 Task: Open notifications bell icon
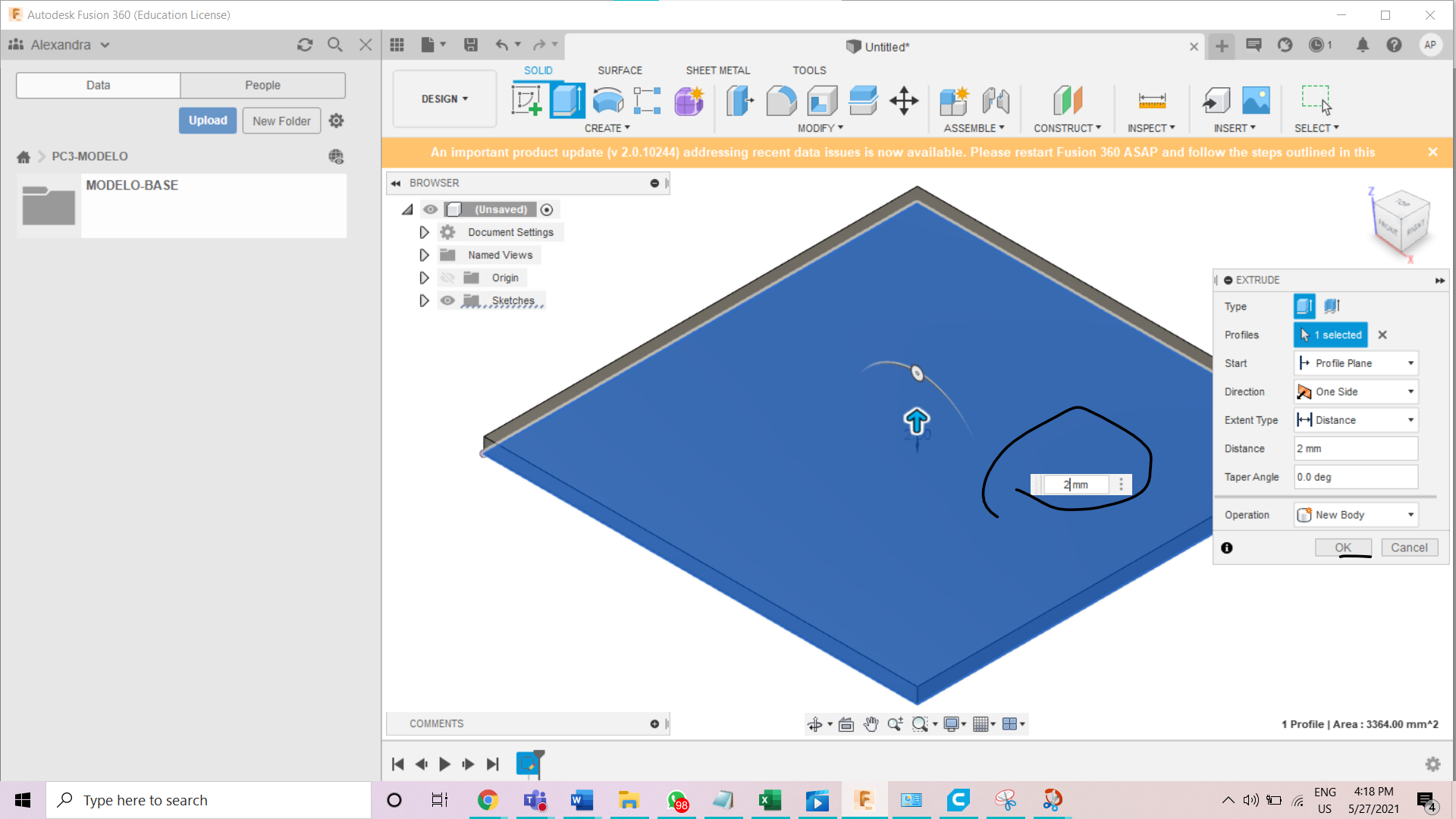coord(1363,45)
